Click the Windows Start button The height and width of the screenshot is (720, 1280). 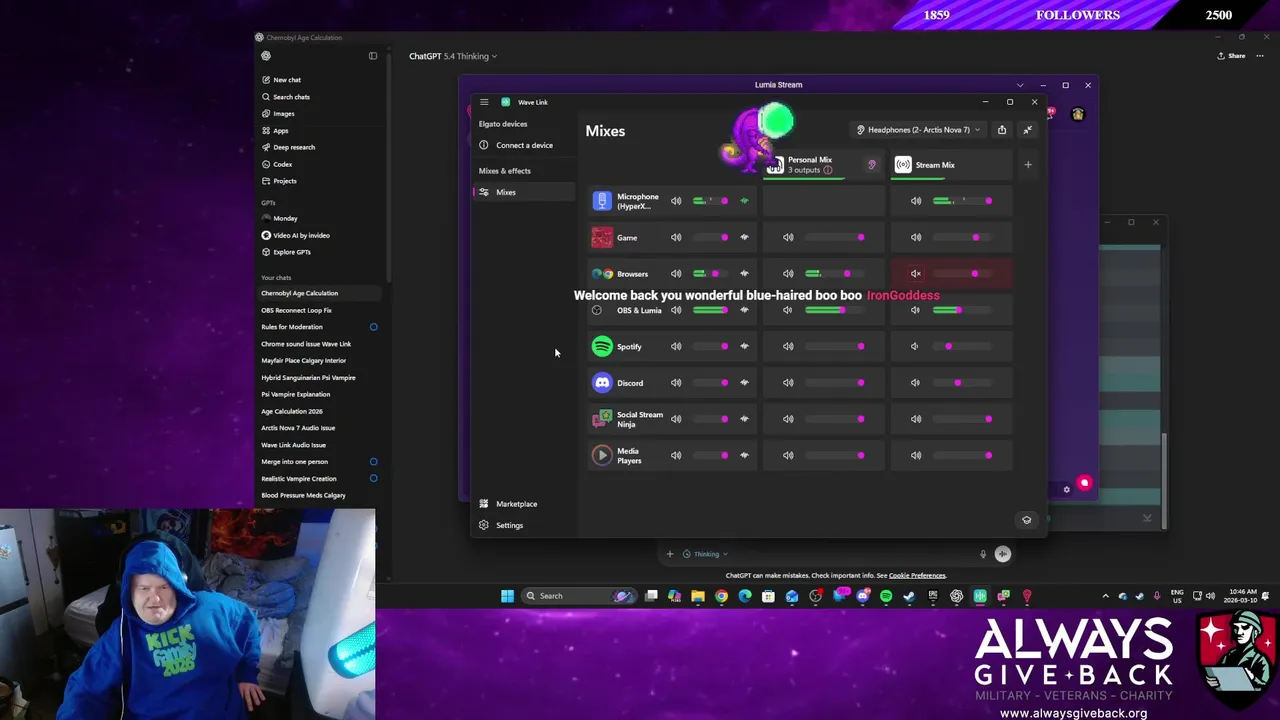click(507, 596)
